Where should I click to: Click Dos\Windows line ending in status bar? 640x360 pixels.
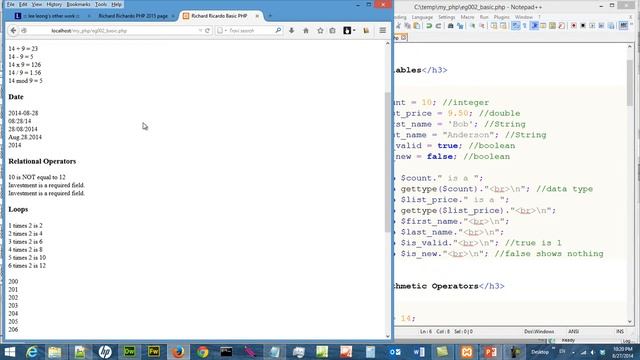(x=539, y=331)
